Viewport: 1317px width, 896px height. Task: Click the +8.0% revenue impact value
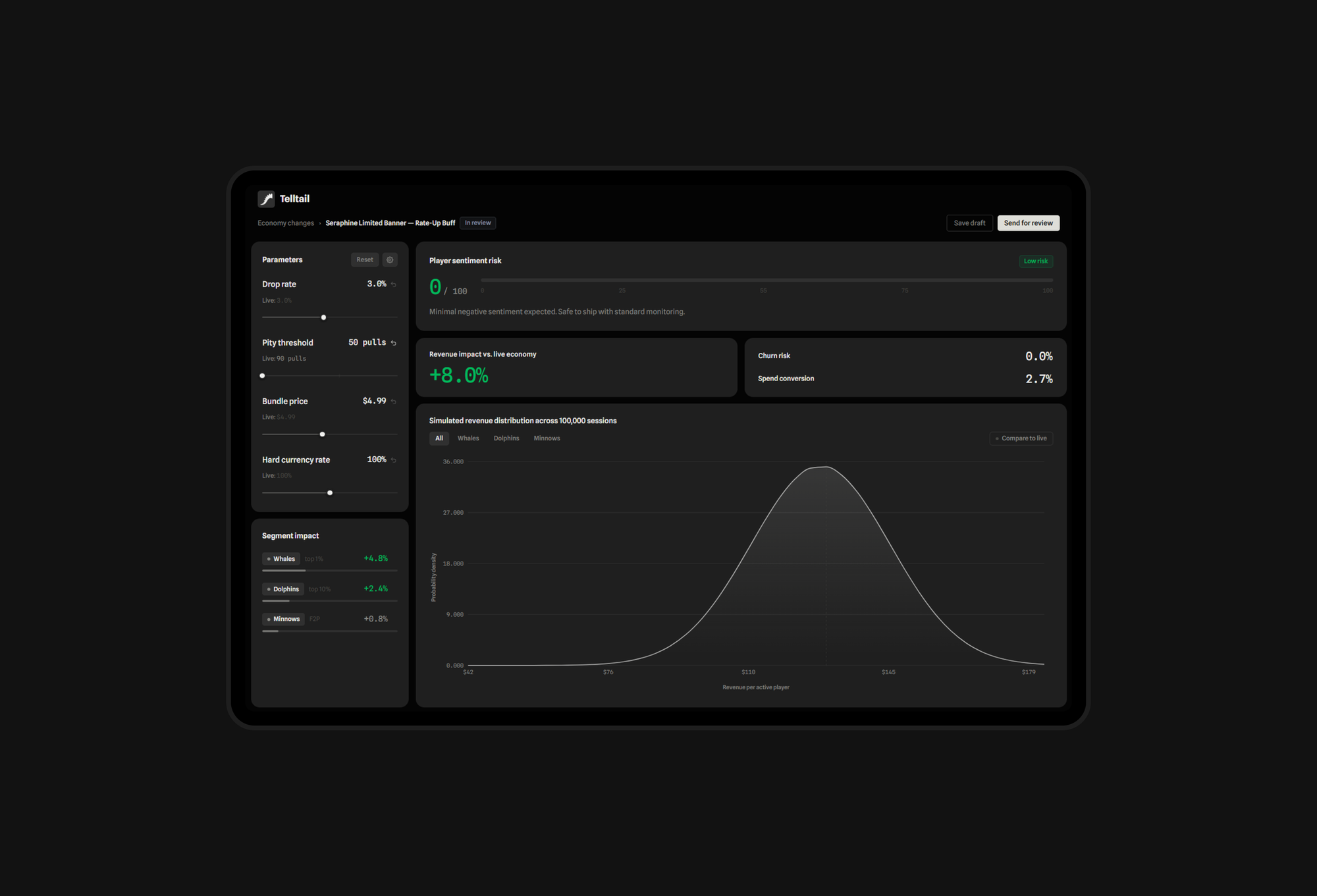pos(459,375)
